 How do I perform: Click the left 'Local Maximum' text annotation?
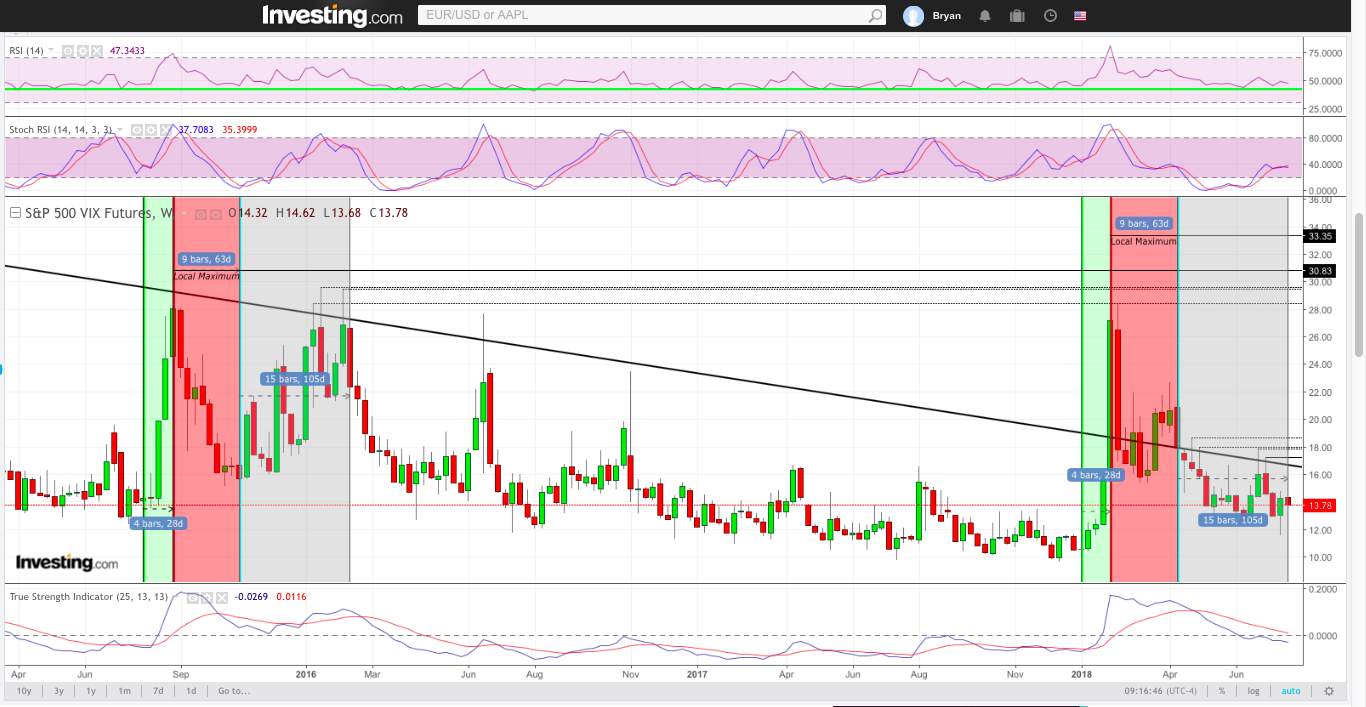pos(207,276)
